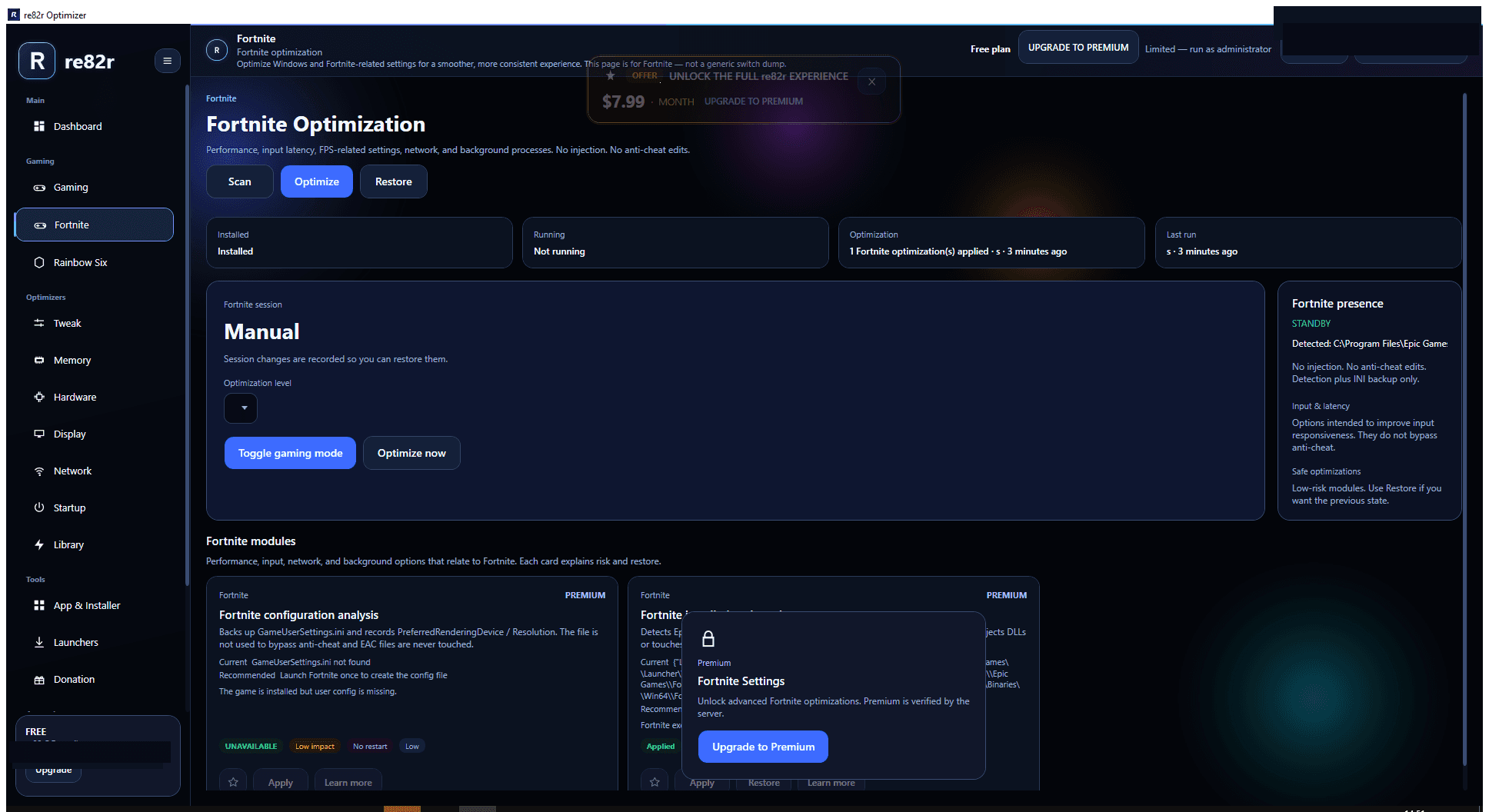Click the Launchers download icon

pyautogui.click(x=39, y=642)
